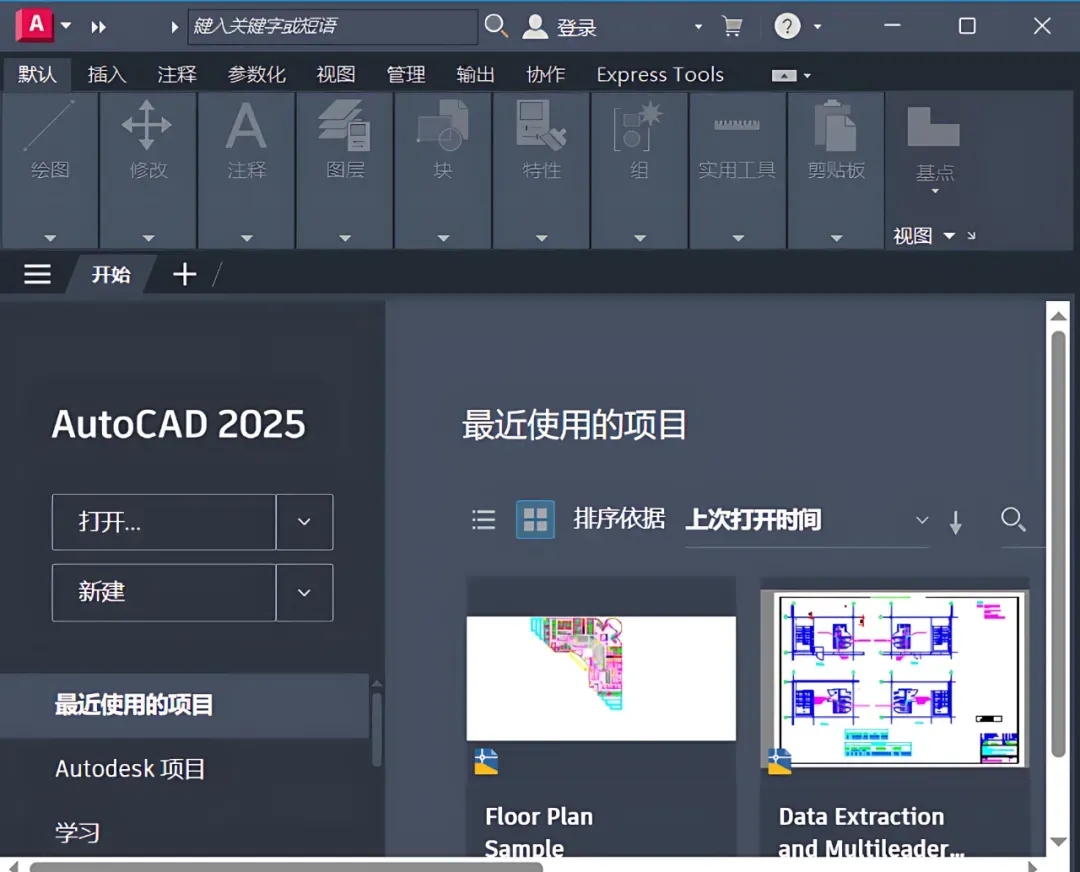This screenshot has height=872, width=1080.
Task: Switch to the 协作 ribbon tab
Action: click(546, 74)
